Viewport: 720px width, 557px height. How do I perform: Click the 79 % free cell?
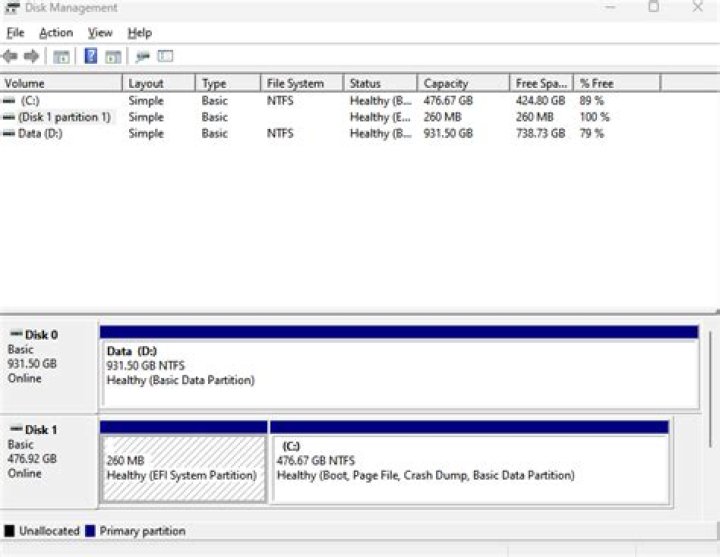pos(591,134)
